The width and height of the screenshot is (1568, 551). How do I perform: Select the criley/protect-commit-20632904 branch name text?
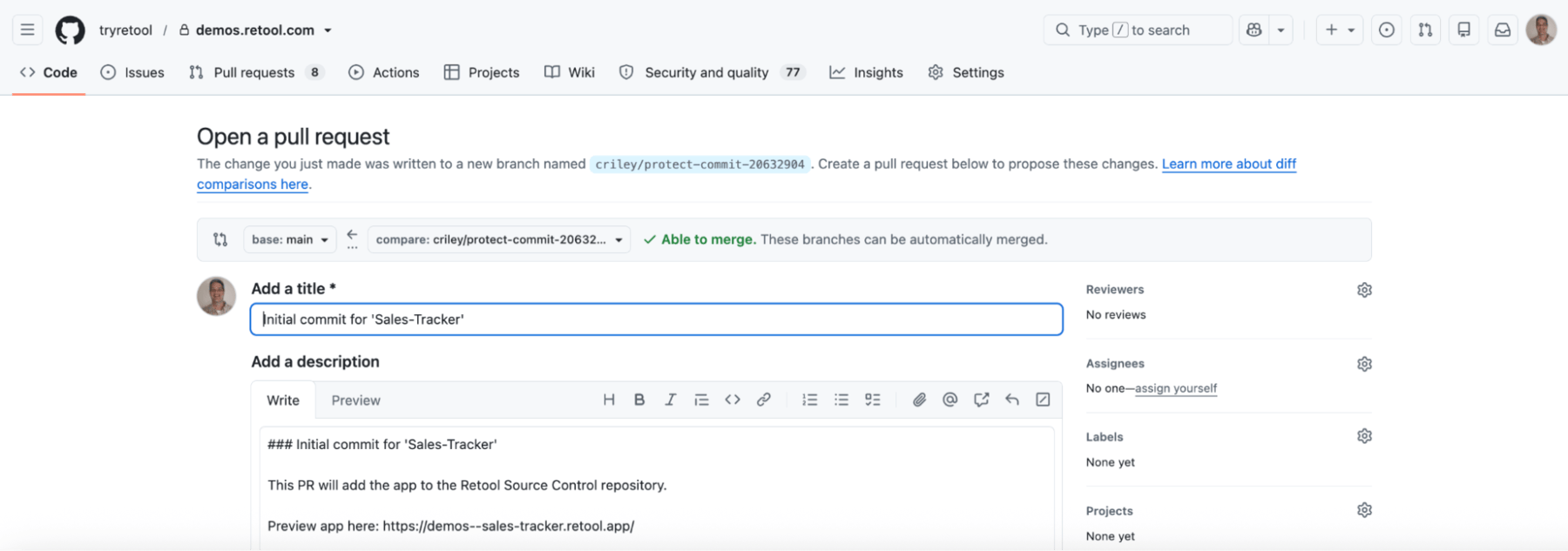pyautogui.click(x=700, y=165)
